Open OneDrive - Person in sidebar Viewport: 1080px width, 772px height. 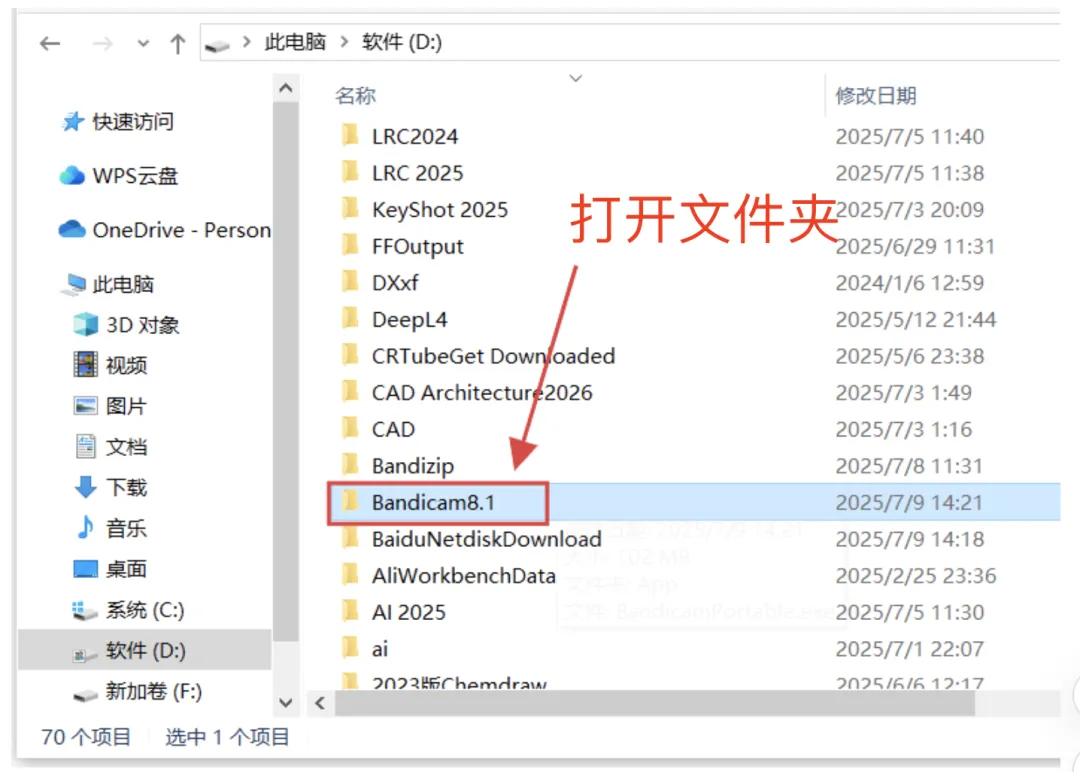point(165,230)
